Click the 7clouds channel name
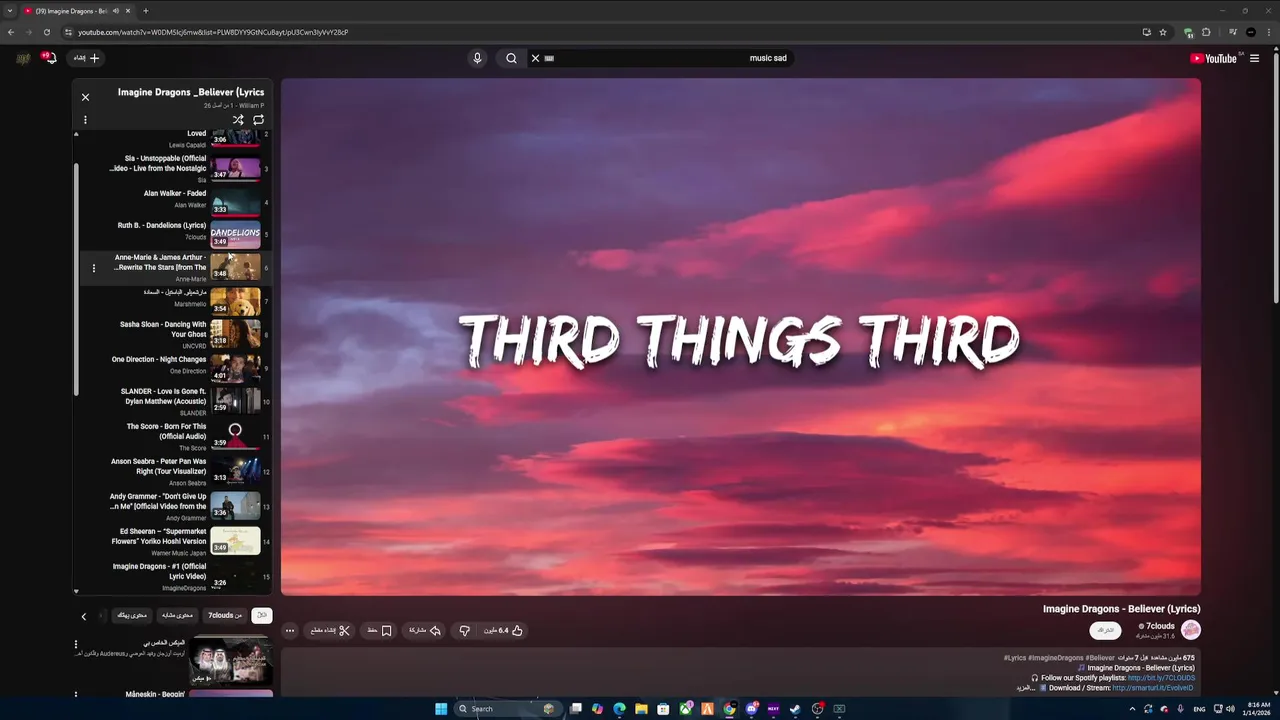This screenshot has width=1280, height=720. pos(1159,626)
